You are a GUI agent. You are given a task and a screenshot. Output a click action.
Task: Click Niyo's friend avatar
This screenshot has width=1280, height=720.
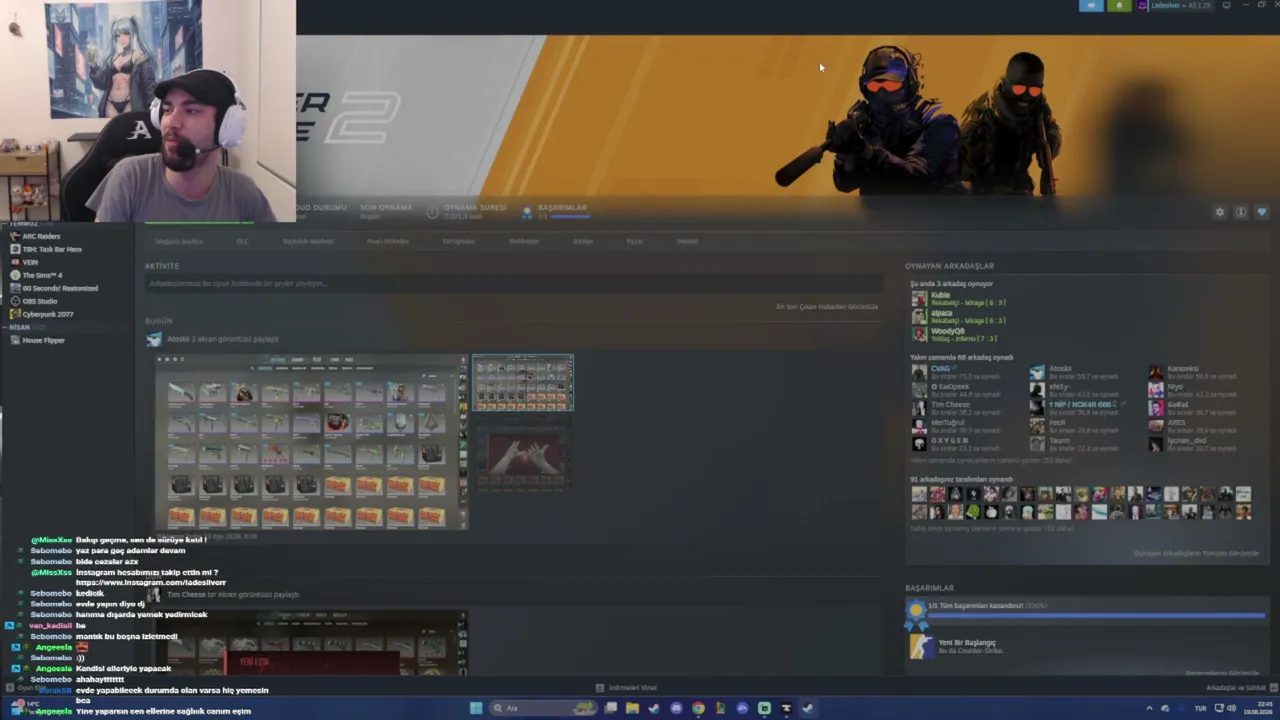click(x=1155, y=390)
